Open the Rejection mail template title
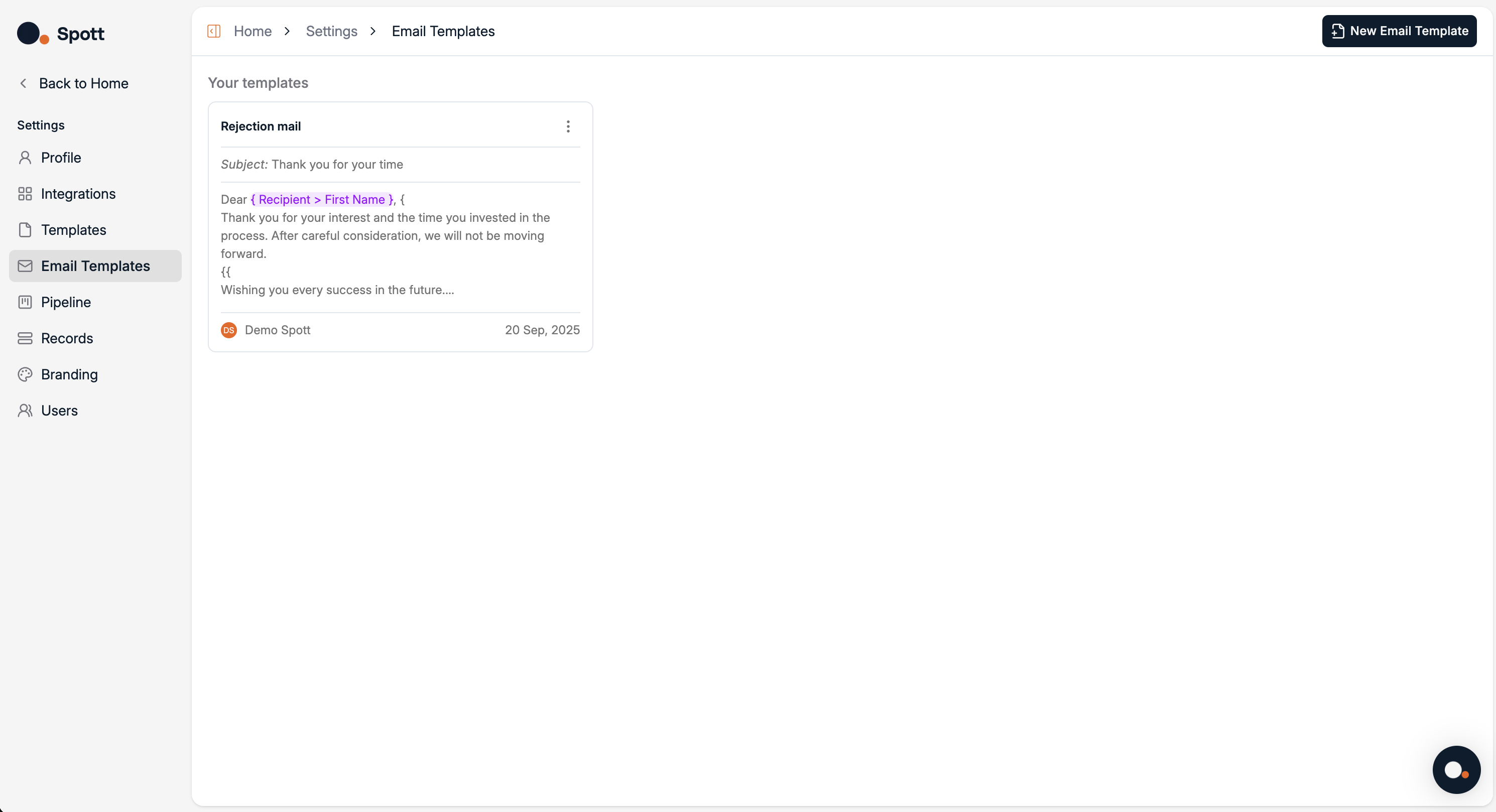Viewport: 1496px width, 812px height. (261, 126)
